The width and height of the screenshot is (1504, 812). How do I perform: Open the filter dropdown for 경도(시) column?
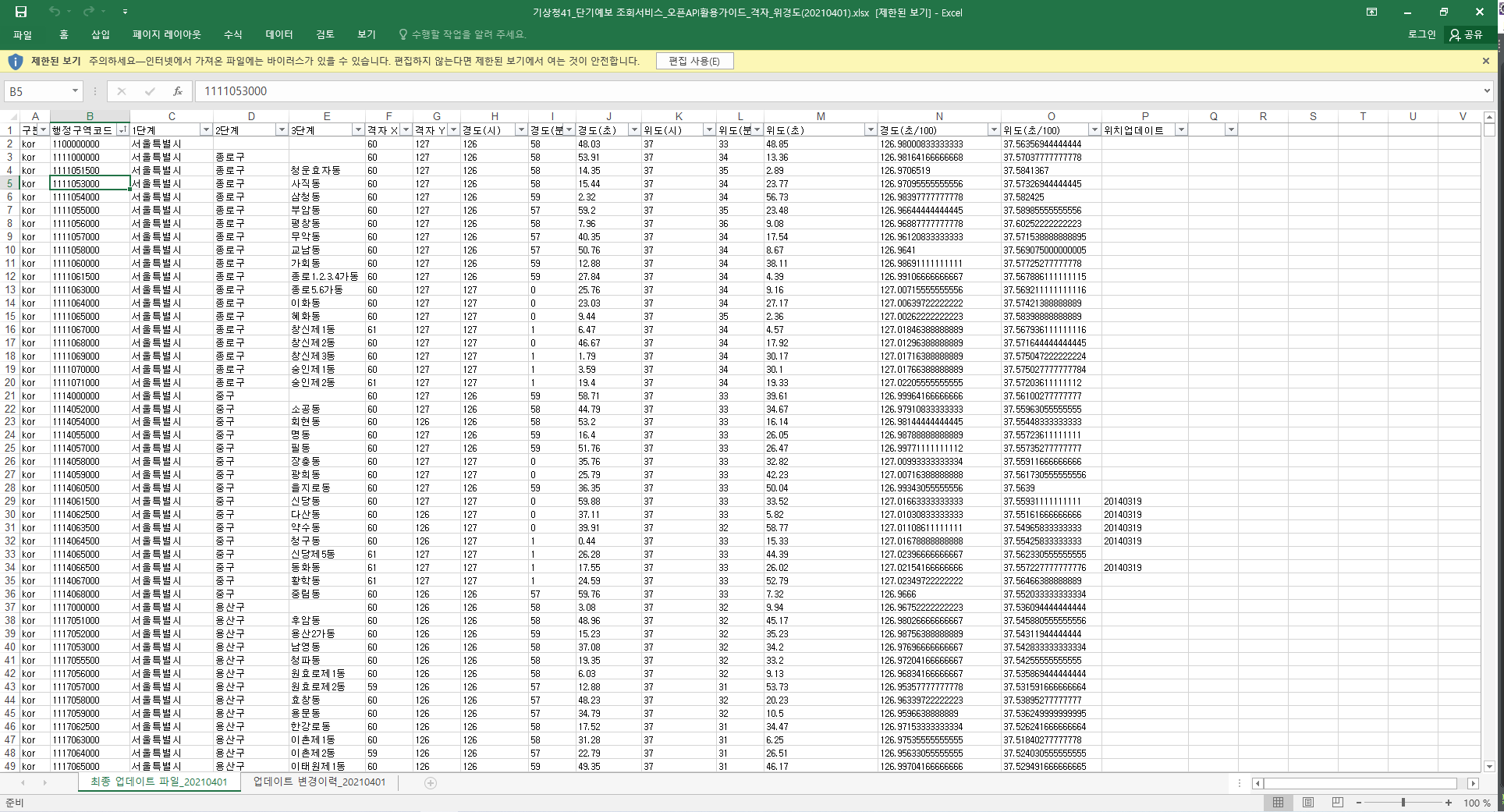pyautogui.click(x=521, y=130)
